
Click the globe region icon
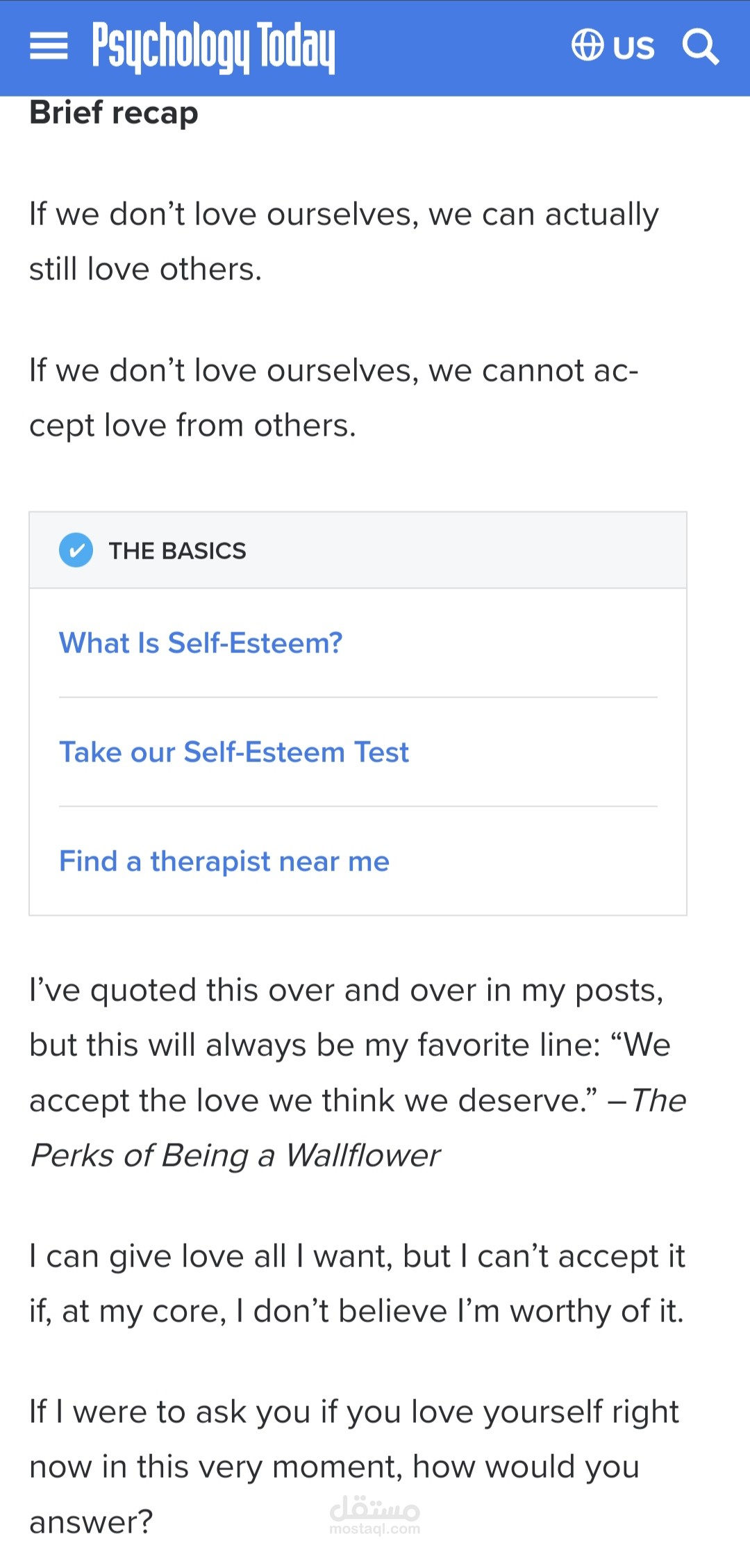click(587, 46)
